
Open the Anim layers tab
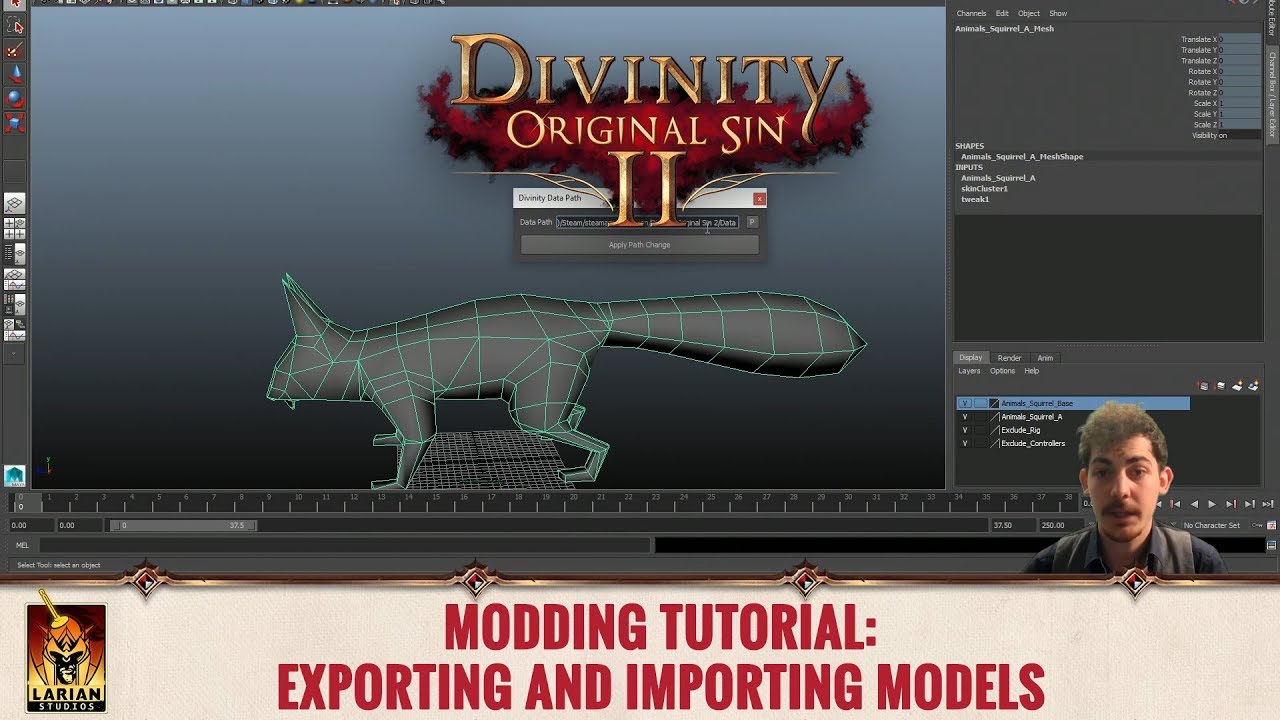pyautogui.click(x=1045, y=358)
